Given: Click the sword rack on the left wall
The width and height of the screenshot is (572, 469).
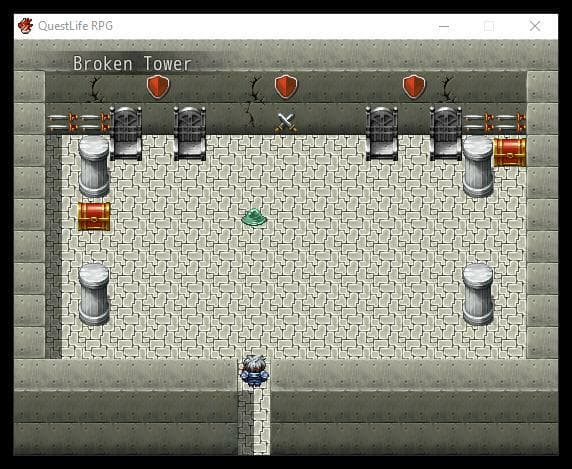Looking at the screenshot, I should [79, 123].
